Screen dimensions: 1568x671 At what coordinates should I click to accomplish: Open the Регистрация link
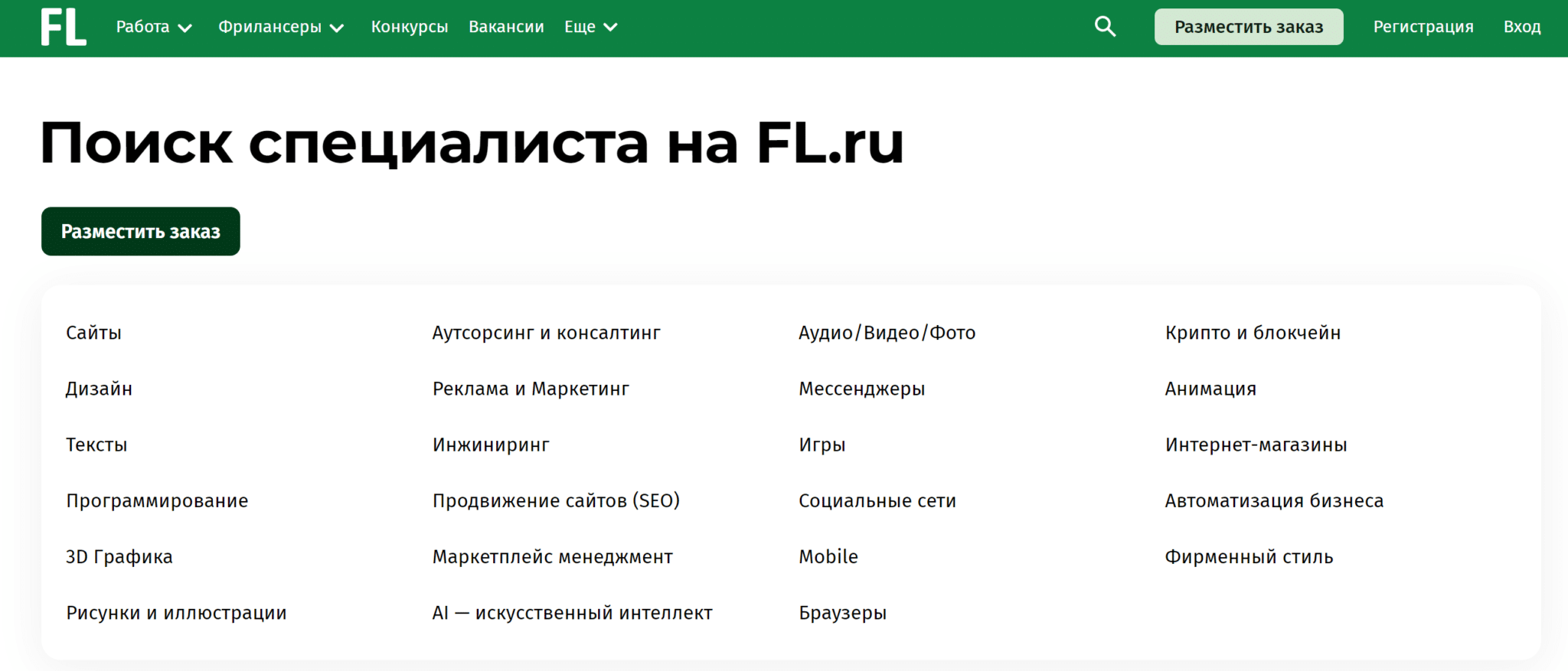(x=1423, y=28)
